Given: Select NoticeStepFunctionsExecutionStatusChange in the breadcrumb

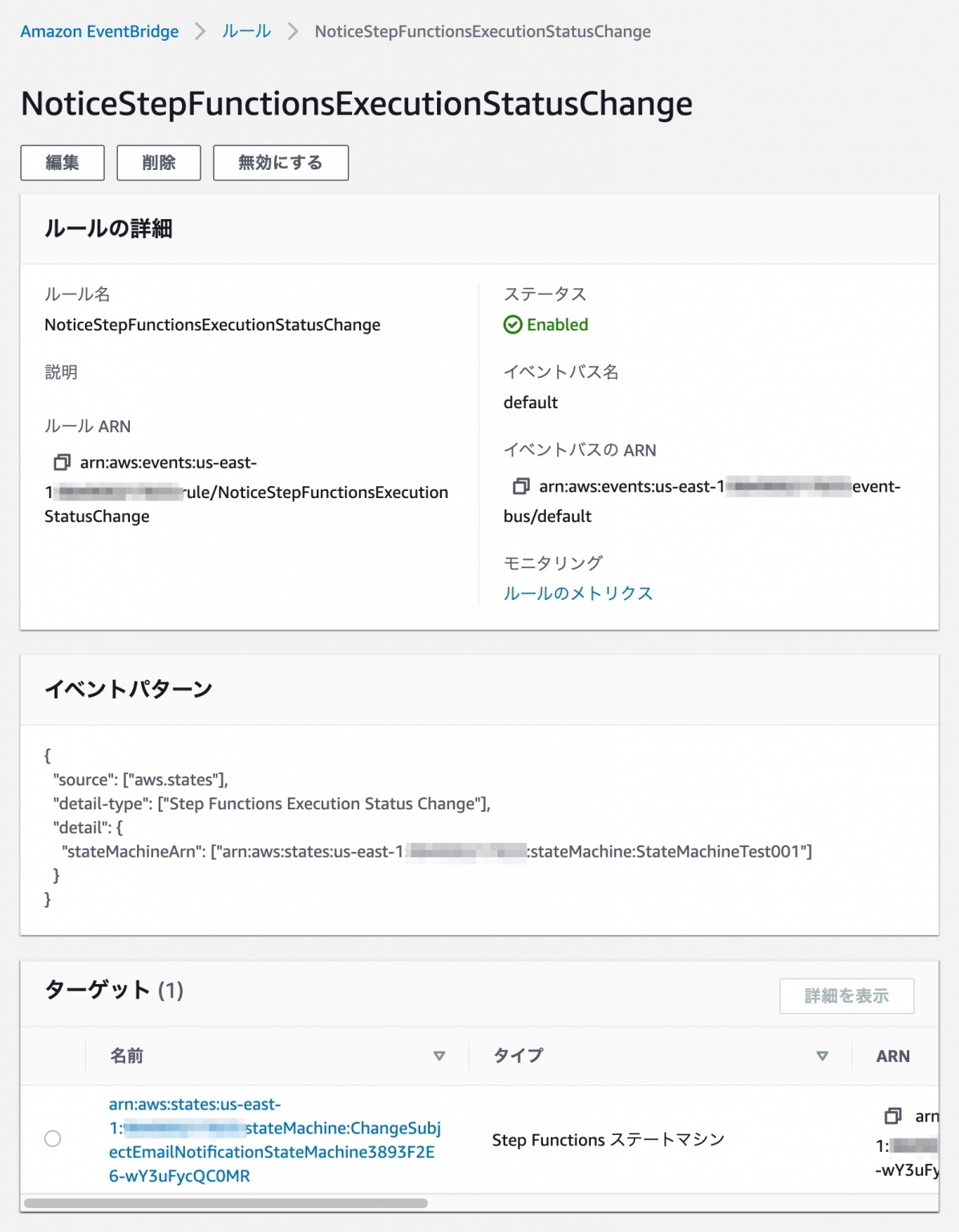Looking at the screenshot, I should (482, 31).
